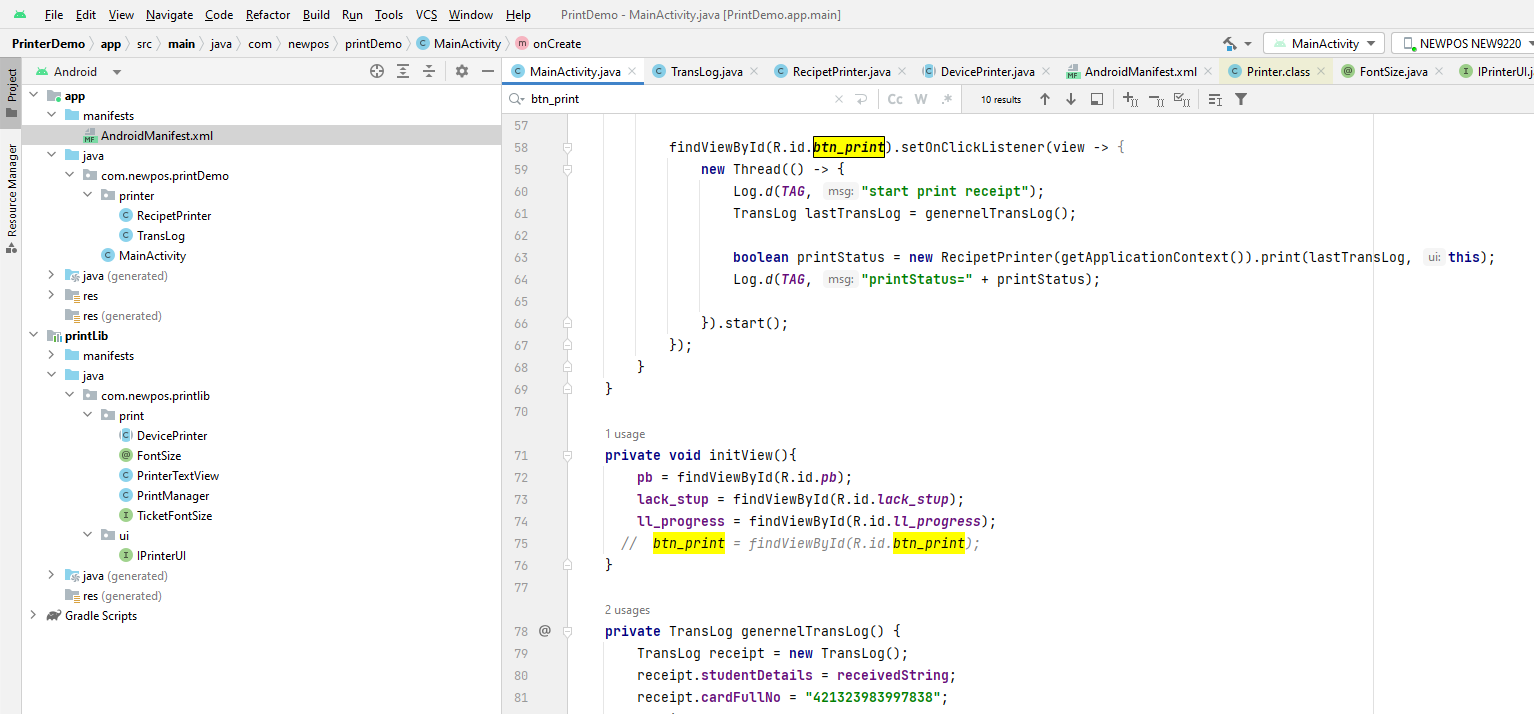The width and height of the screenshot is (1534, 714).
Task: Close the TransLog.java tab
Action: (x=753, y=71)
